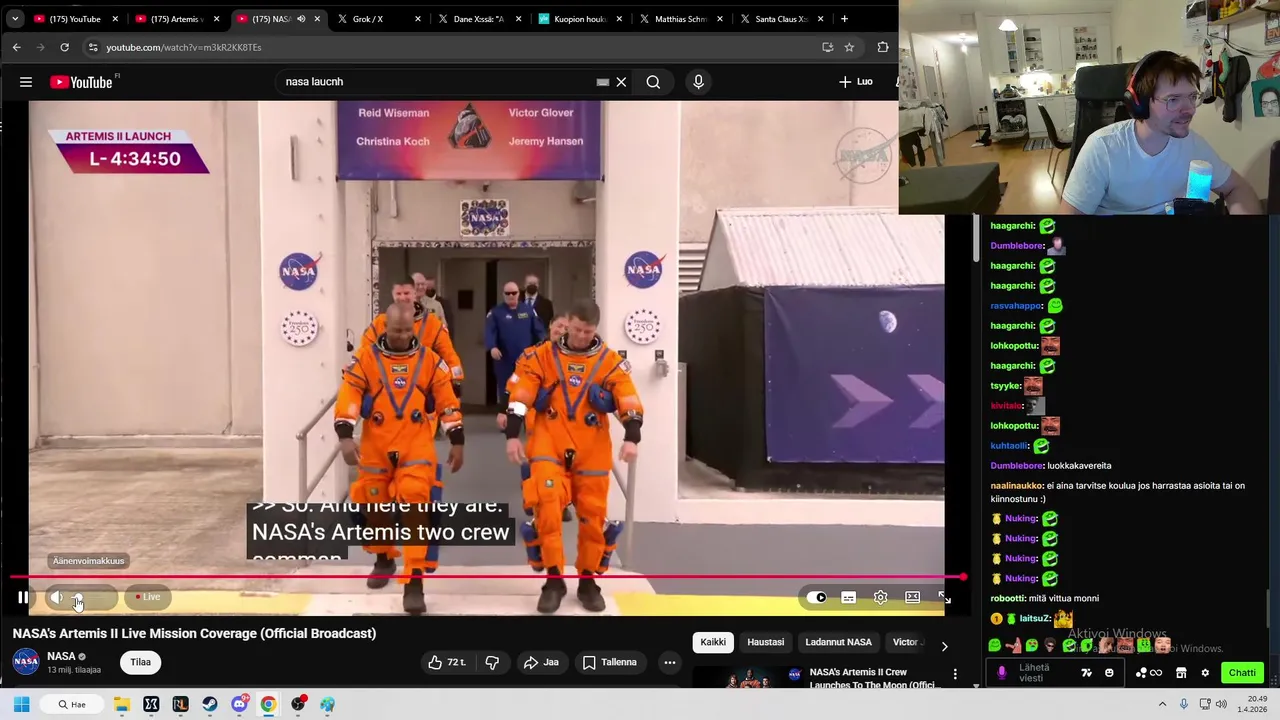Show more filter chips with right arrow
1280x720 pixels.
coord(944,645)
